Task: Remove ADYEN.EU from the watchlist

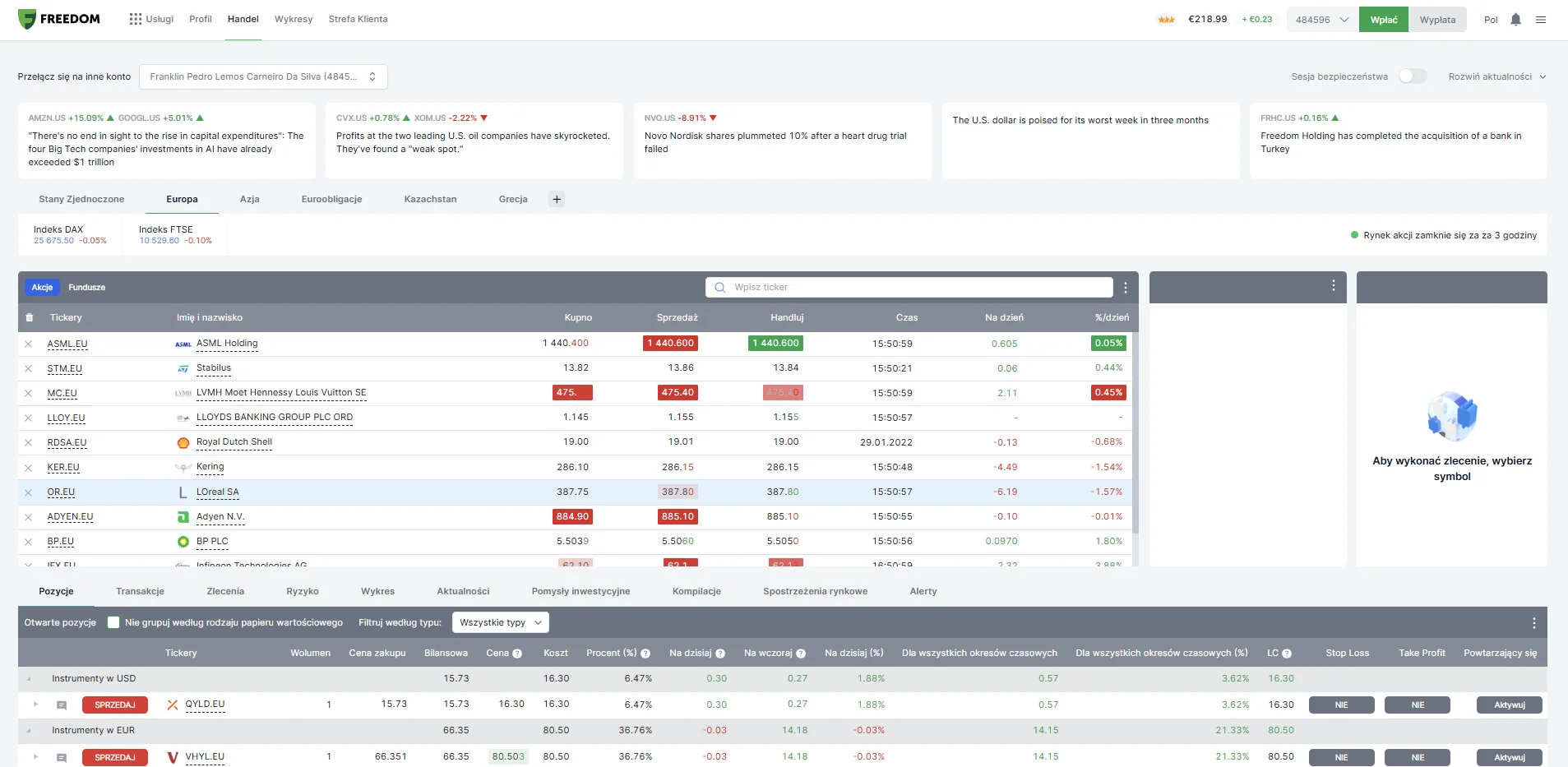Action: [29, 517]
